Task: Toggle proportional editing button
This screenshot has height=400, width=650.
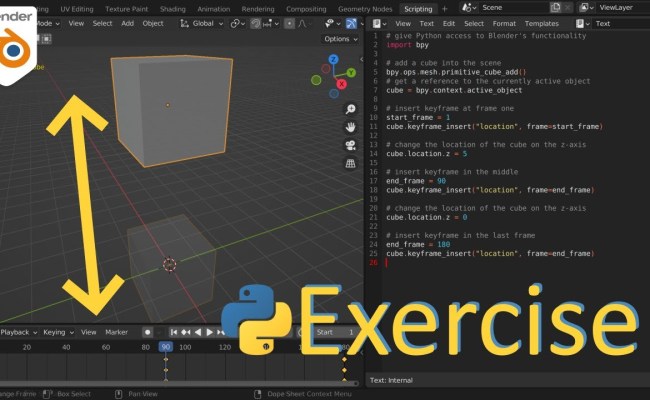Action: [x=289, y=24]
